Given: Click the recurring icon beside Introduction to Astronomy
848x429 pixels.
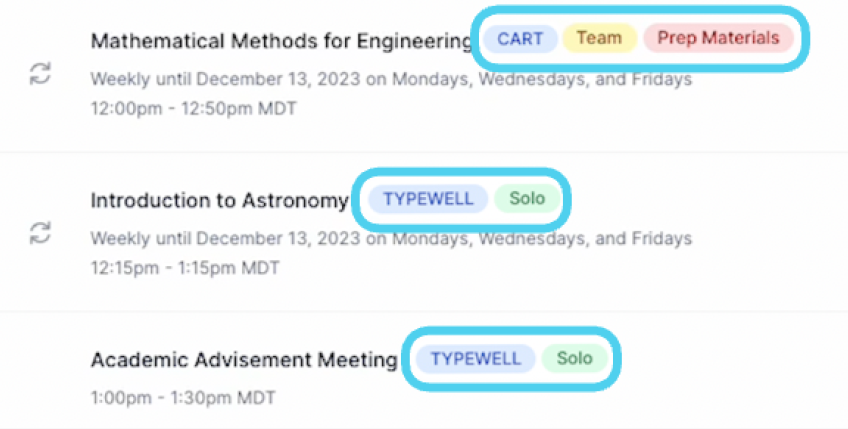Looking at the screenshot, I should tap(39, 233).
